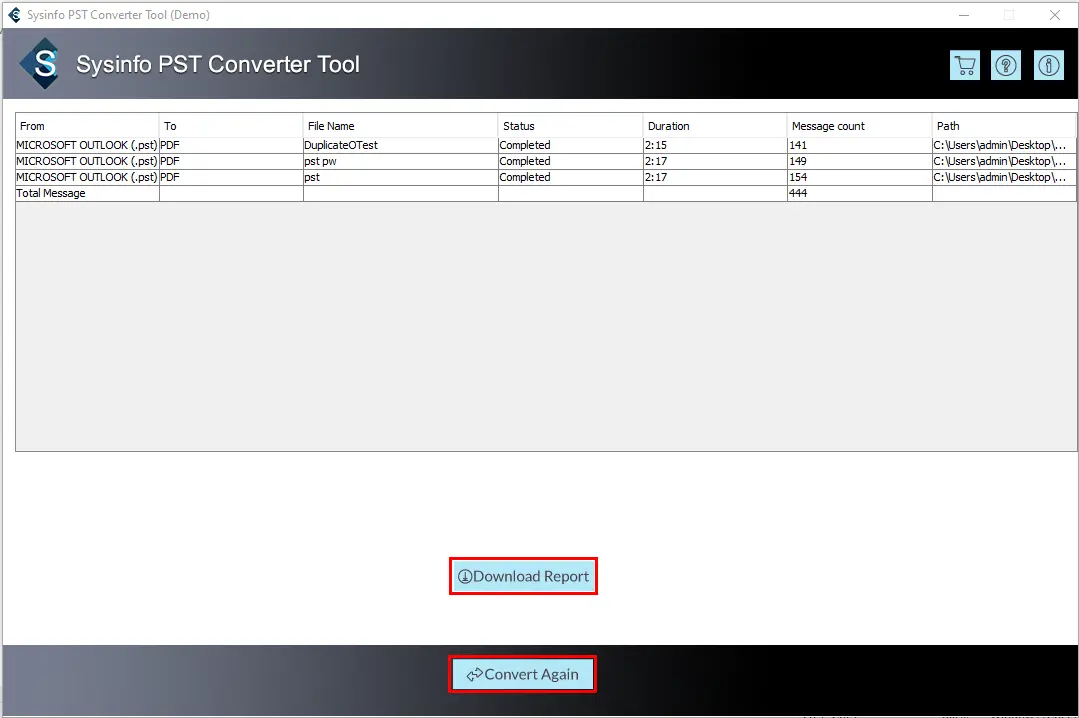Click the info about icon

tap(1048, 66)
